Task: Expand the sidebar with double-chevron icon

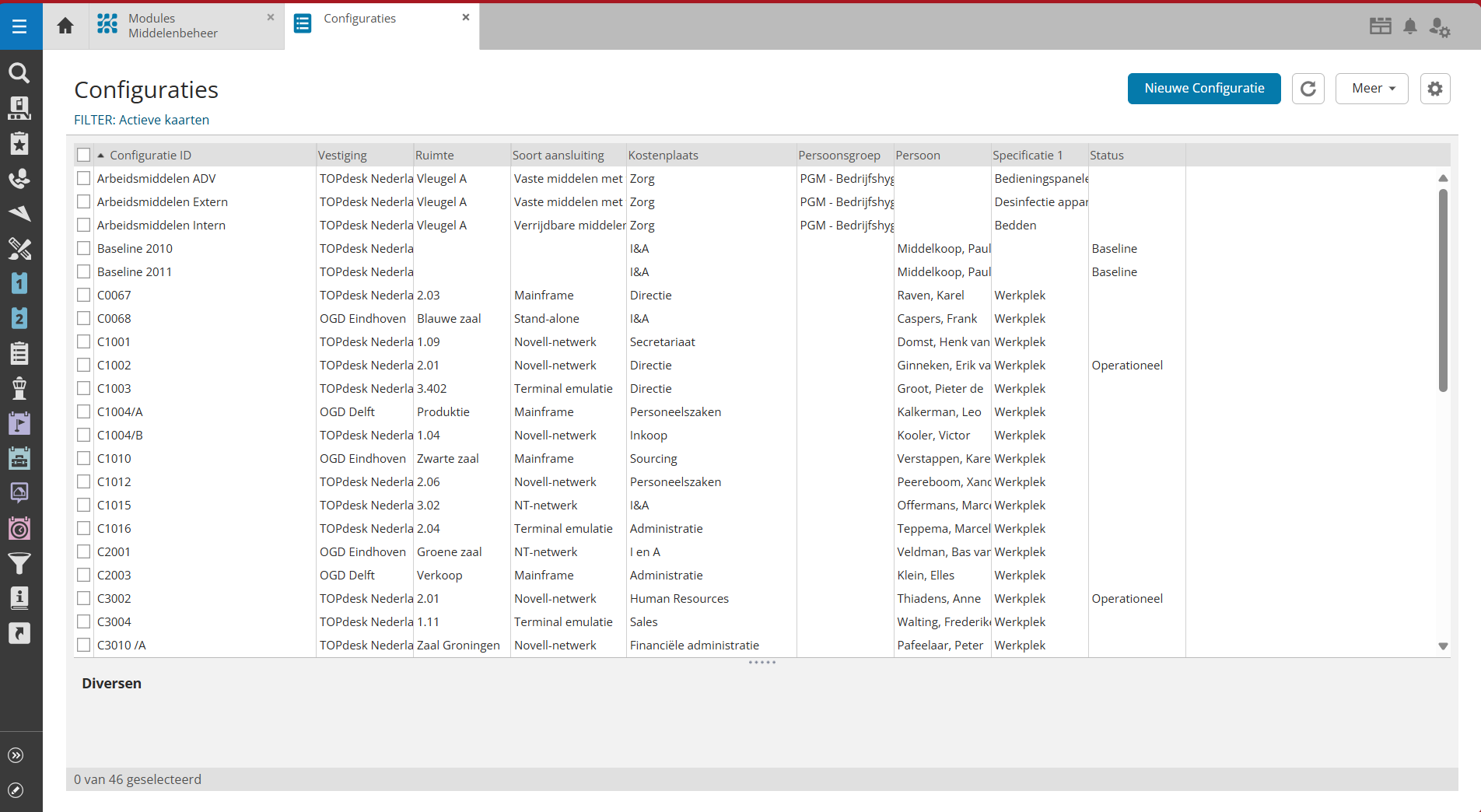Action: coord(16,755)
